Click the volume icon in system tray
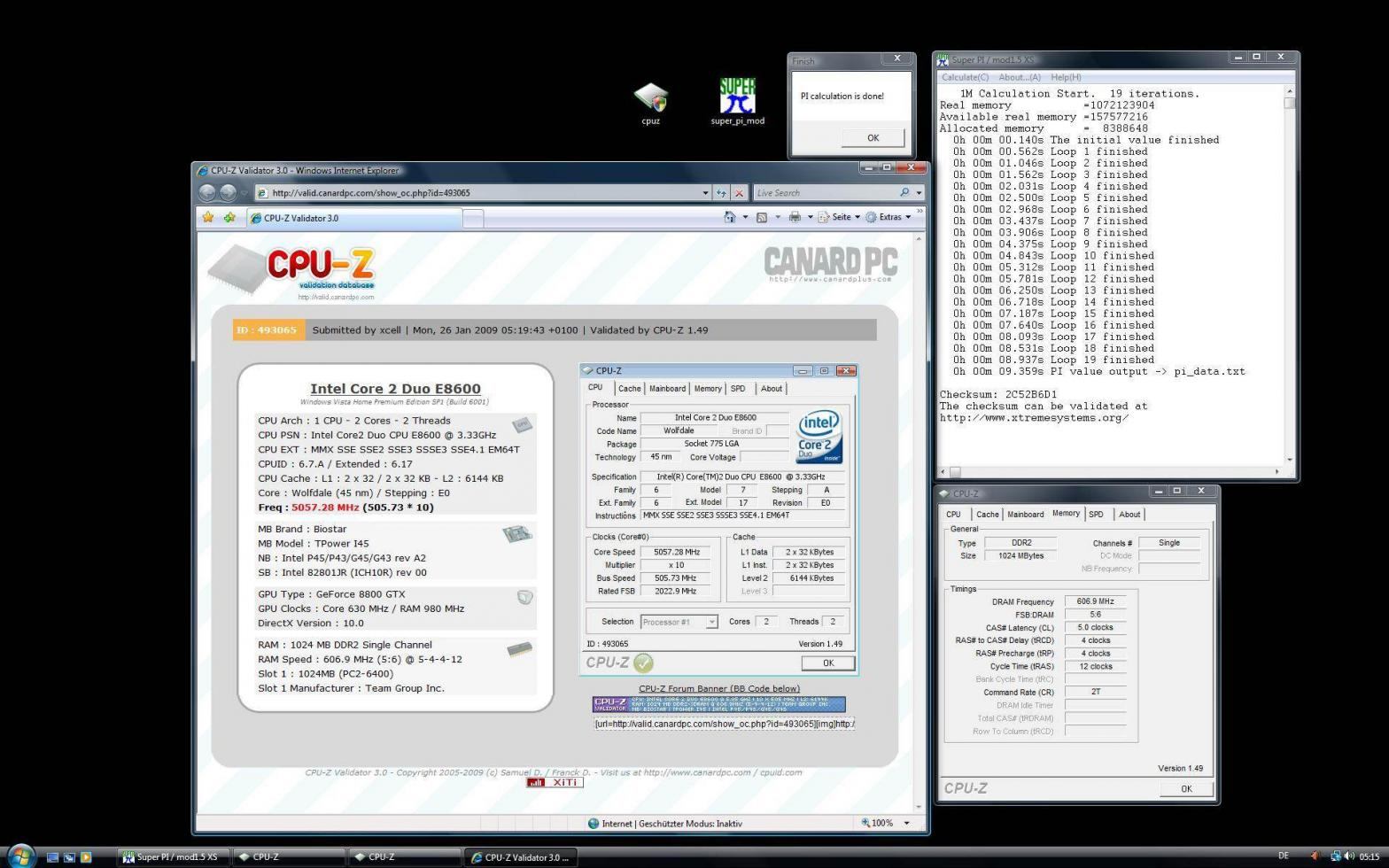The image size is (1389, 868). coord(1349,856)
